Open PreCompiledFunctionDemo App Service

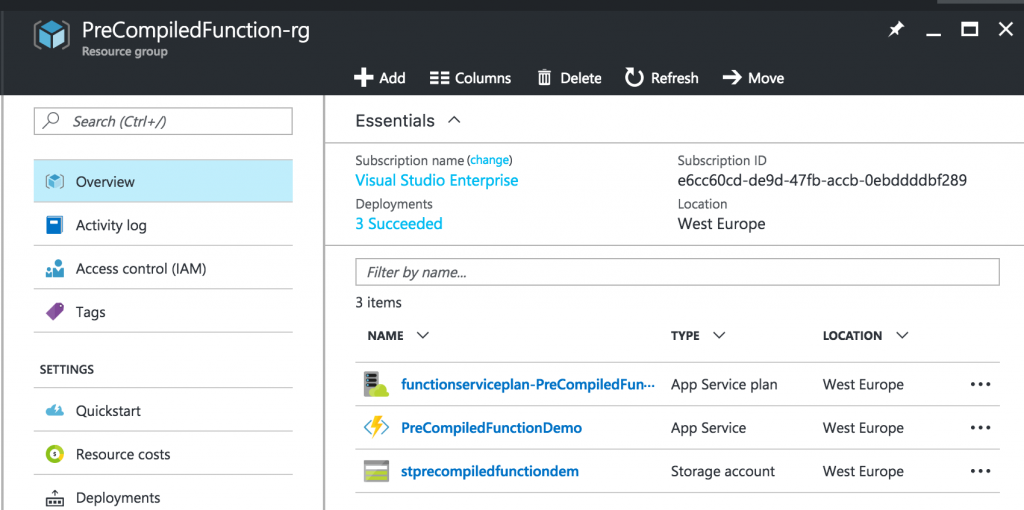coord(491,428)
